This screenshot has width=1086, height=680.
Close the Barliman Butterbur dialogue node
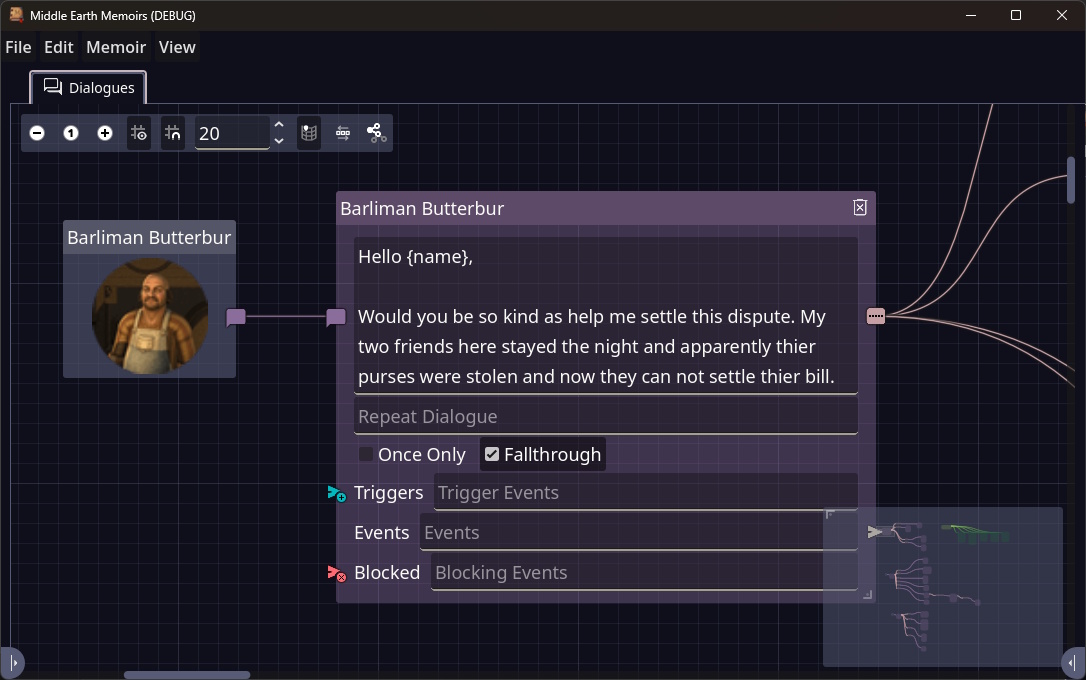pyautogui.click(x=859, y=208)
